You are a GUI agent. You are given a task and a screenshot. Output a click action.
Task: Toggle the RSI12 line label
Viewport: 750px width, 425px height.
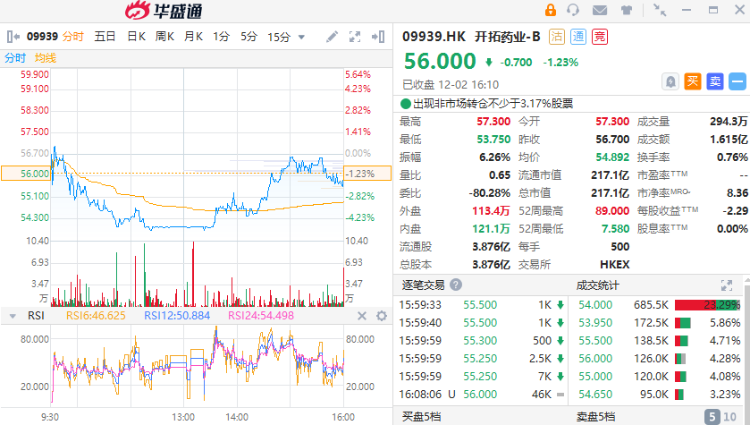(x=177, y=316)
